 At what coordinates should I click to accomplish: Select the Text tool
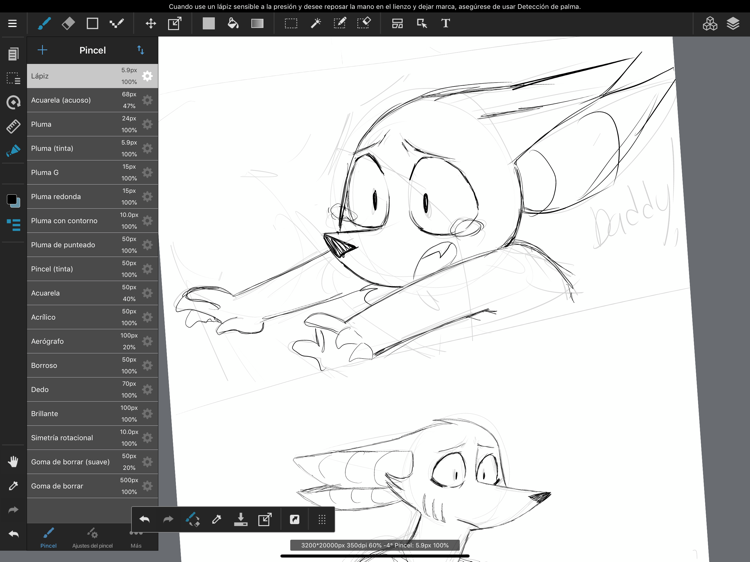click(446, 23)
